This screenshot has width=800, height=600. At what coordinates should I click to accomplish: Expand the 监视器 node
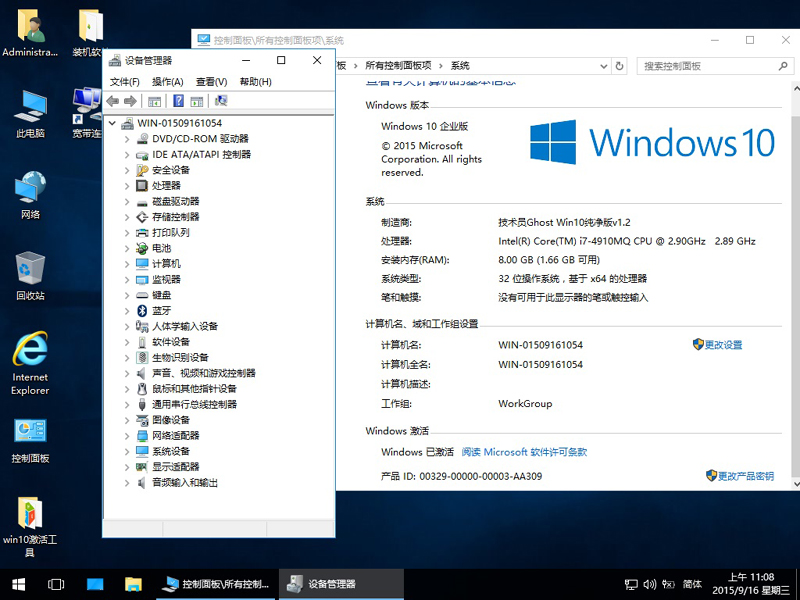pos(127,280)
